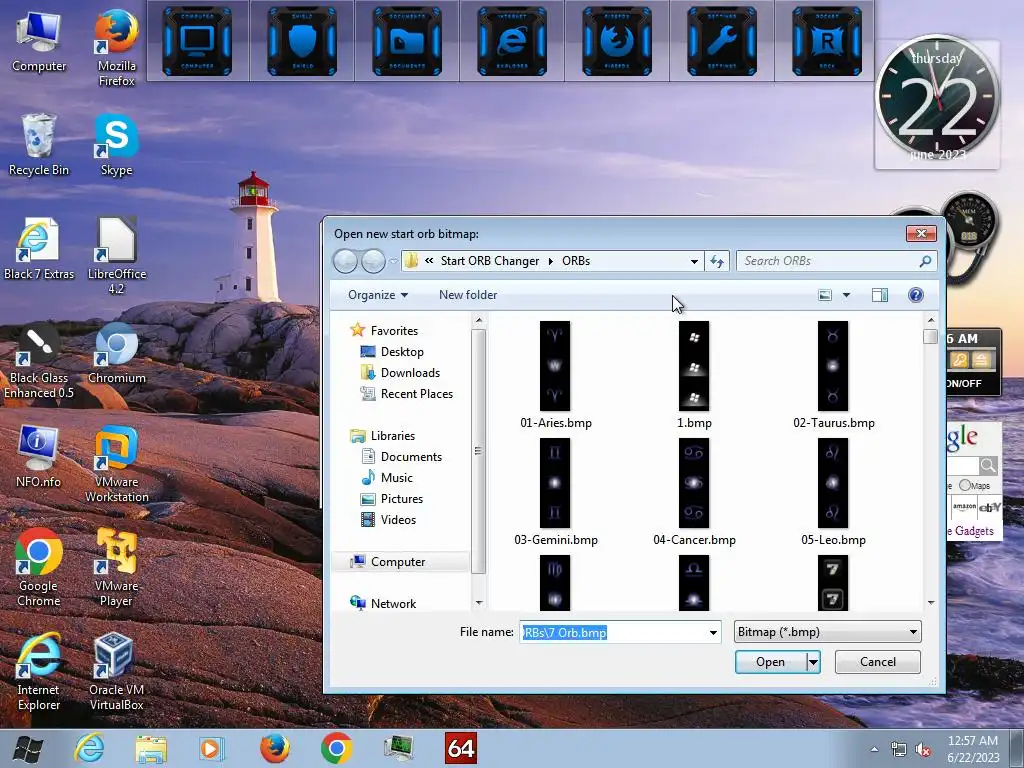1024x768 pixels.
Task: Open the Settings wrench dock icon
Action: pos(722,41)
